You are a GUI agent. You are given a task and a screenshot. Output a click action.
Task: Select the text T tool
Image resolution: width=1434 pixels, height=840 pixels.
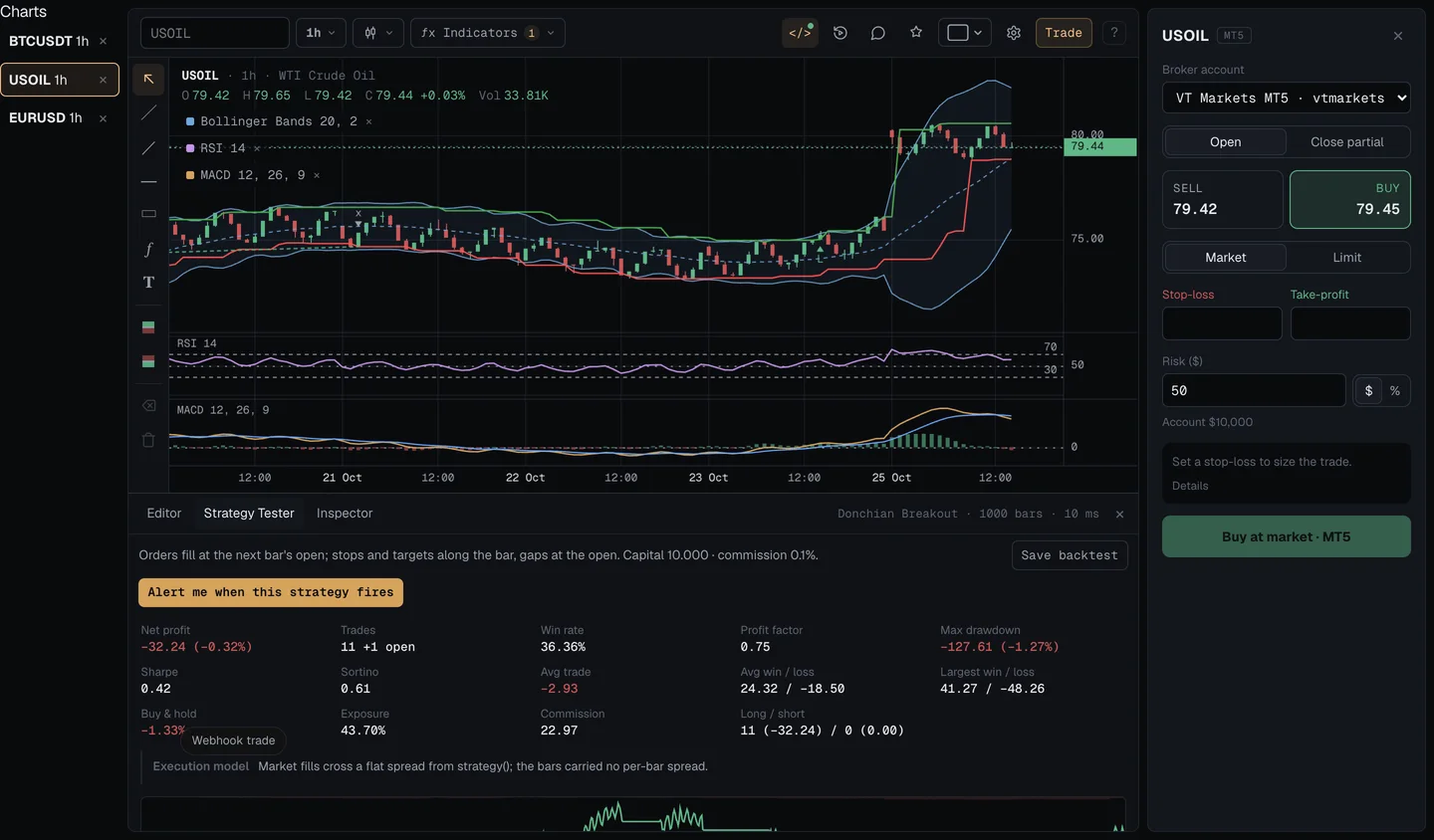148,283
